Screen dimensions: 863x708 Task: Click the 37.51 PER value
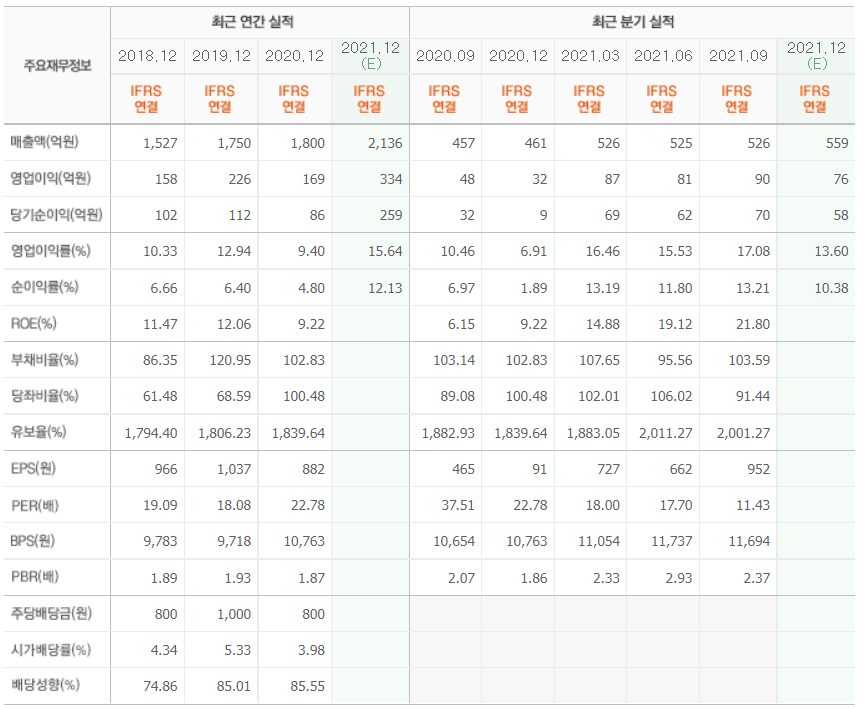[458, 505]
